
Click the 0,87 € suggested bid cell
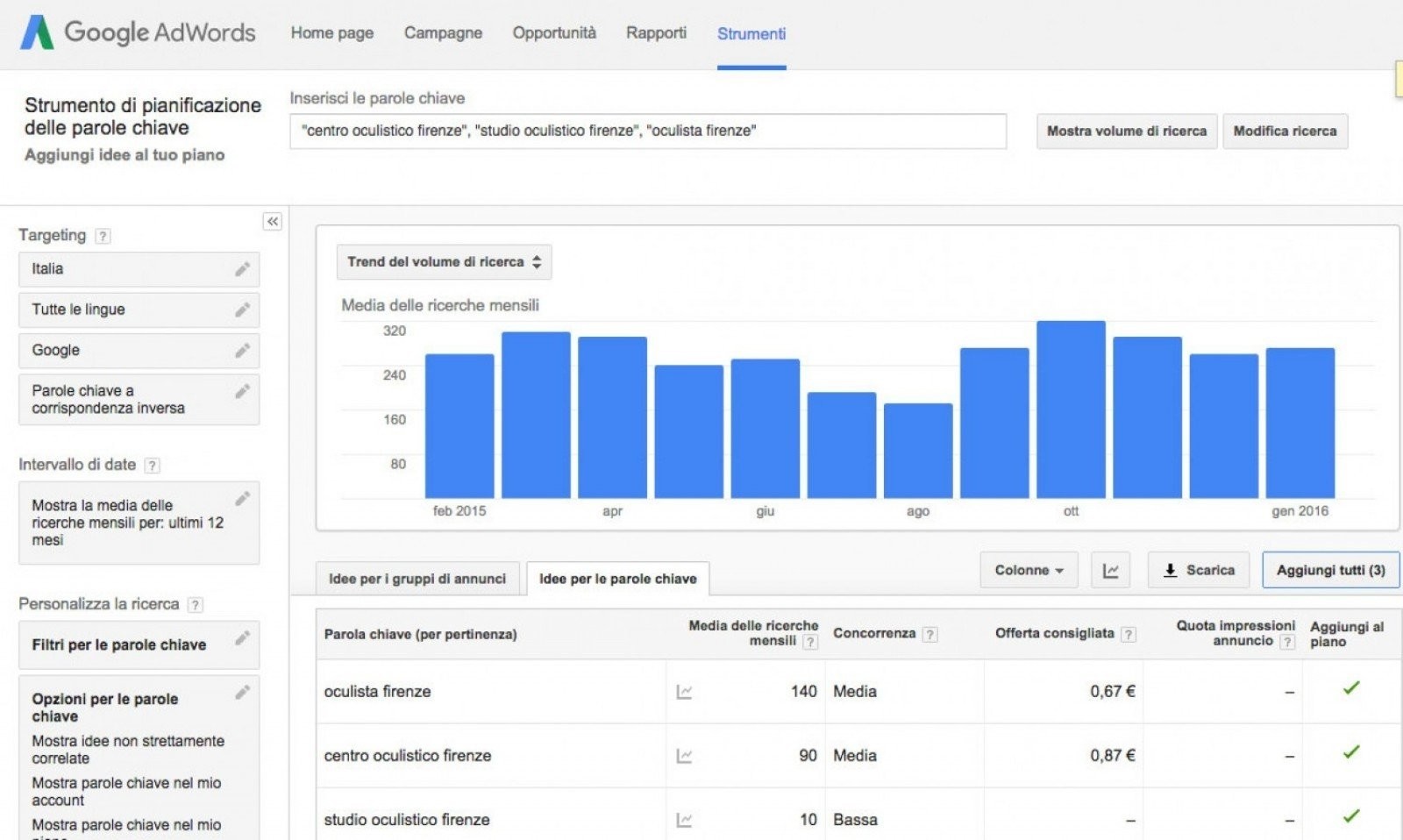click(1113, 756)
